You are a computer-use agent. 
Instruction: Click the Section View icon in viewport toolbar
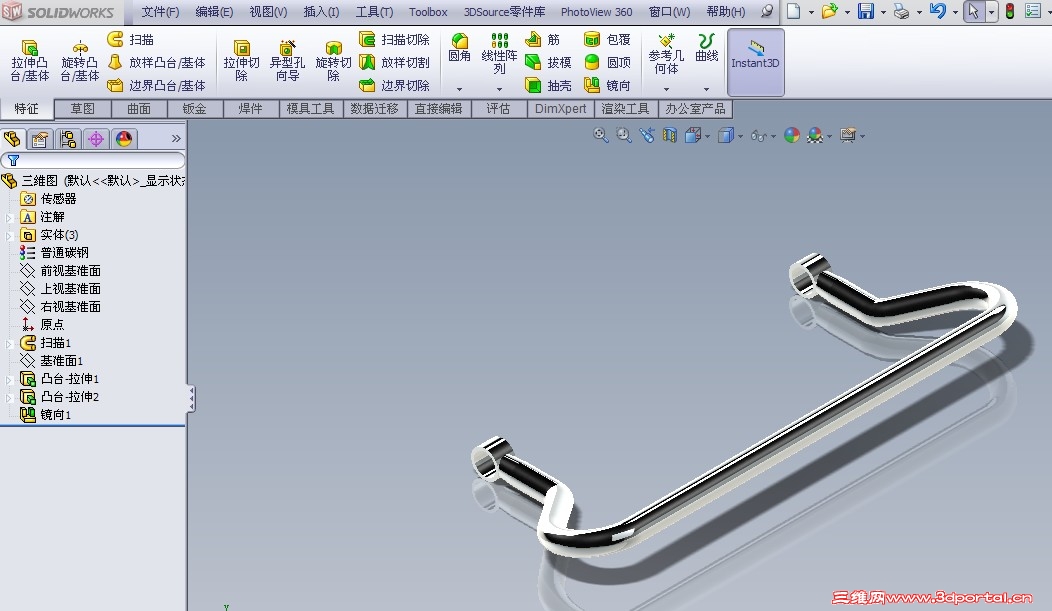click(670, 135)
